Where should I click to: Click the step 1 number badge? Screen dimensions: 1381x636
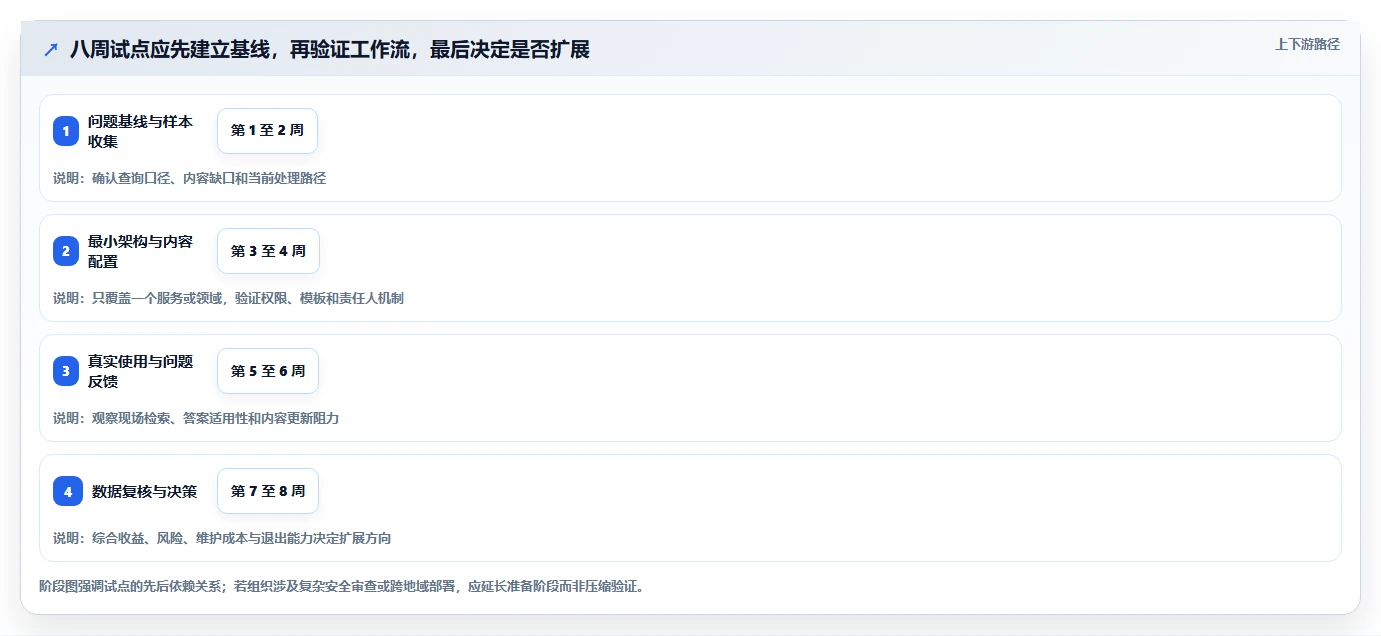click(66, 131)
